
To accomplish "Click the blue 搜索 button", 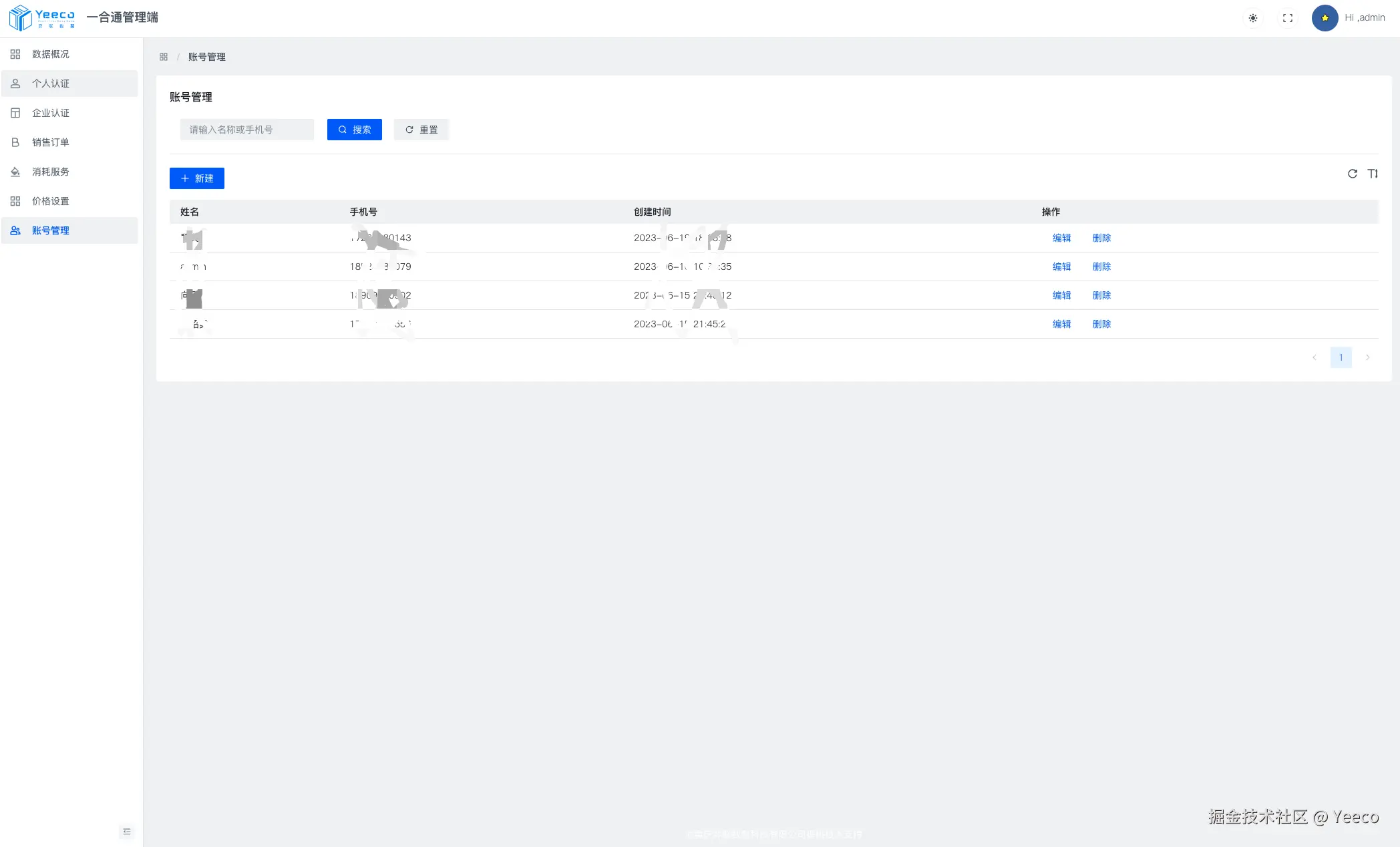I will point(354,130).
